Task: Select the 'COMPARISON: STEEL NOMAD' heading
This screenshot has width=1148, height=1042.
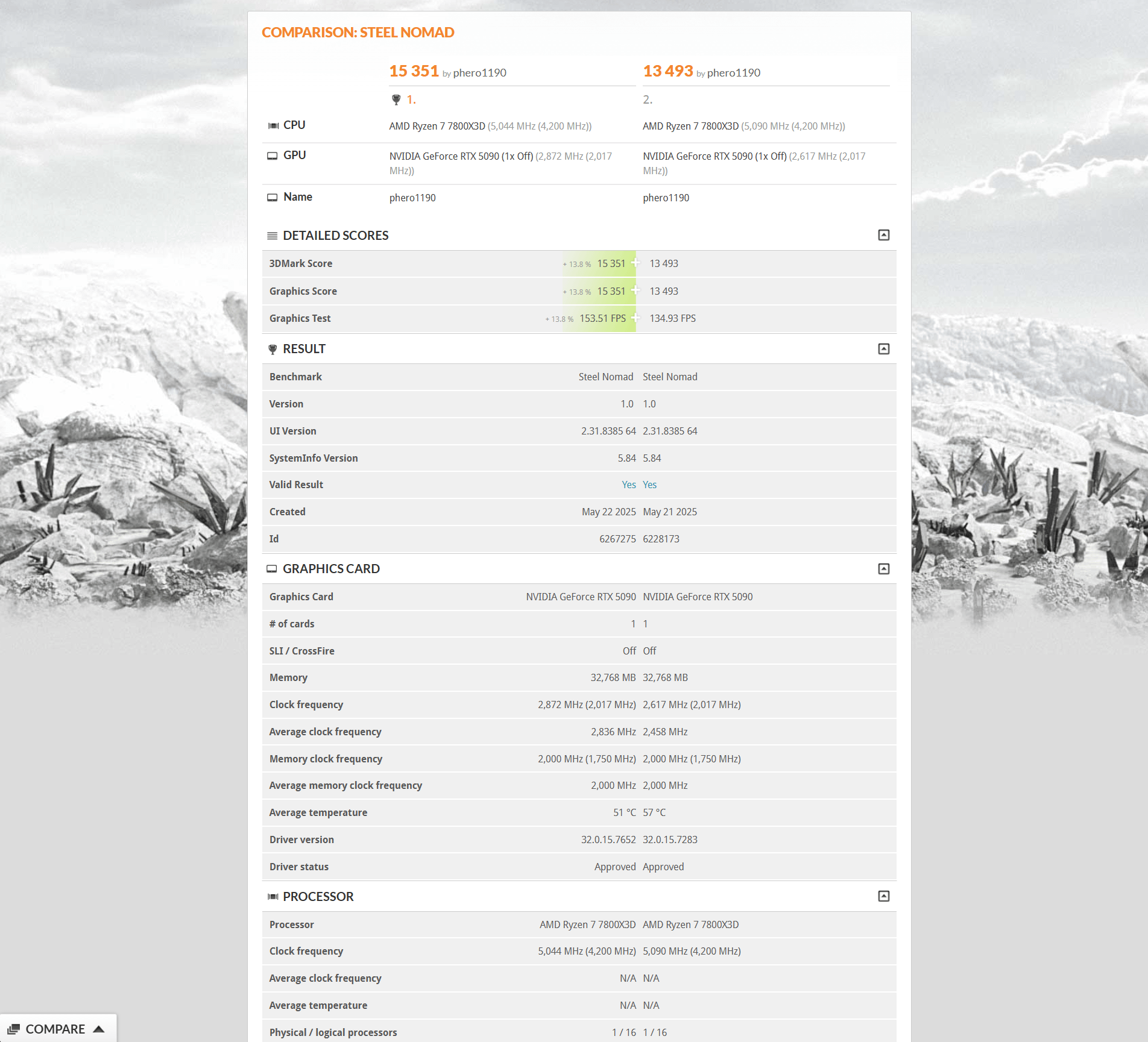Action: pyautogui.click(x=358, y=33)
